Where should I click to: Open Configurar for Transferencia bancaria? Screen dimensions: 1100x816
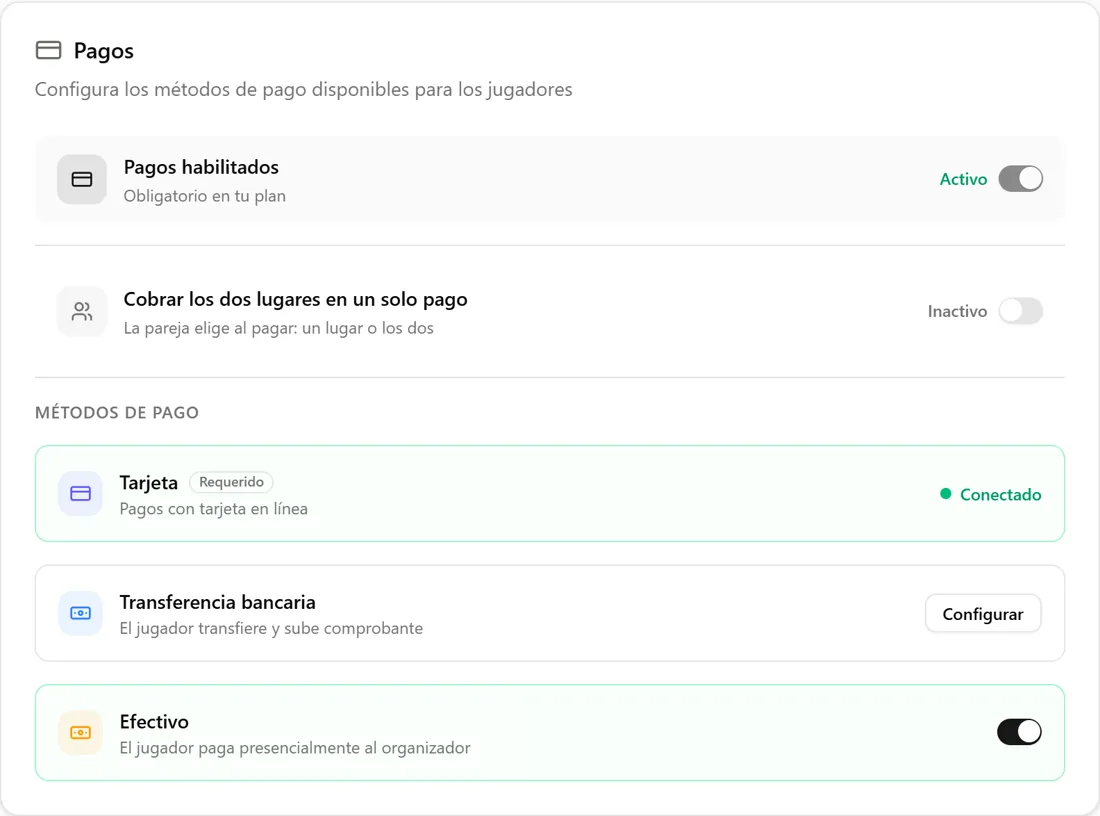pyautogui.click(x=983, y=614)
